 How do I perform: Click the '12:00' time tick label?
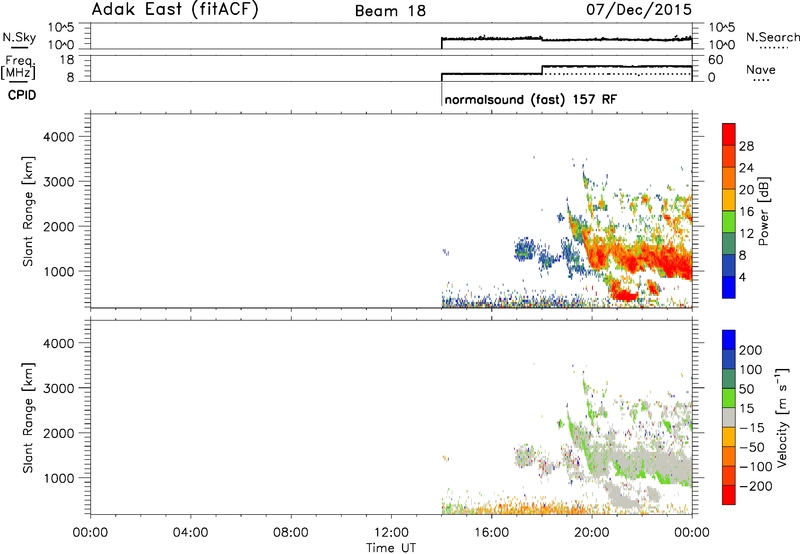(391, 533)
